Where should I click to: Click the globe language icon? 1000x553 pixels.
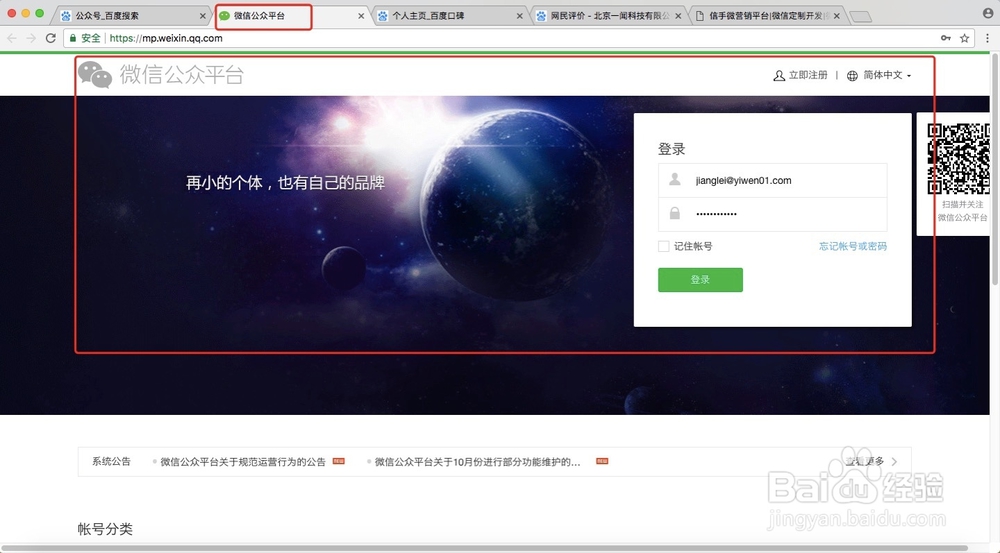coord(852,76)
